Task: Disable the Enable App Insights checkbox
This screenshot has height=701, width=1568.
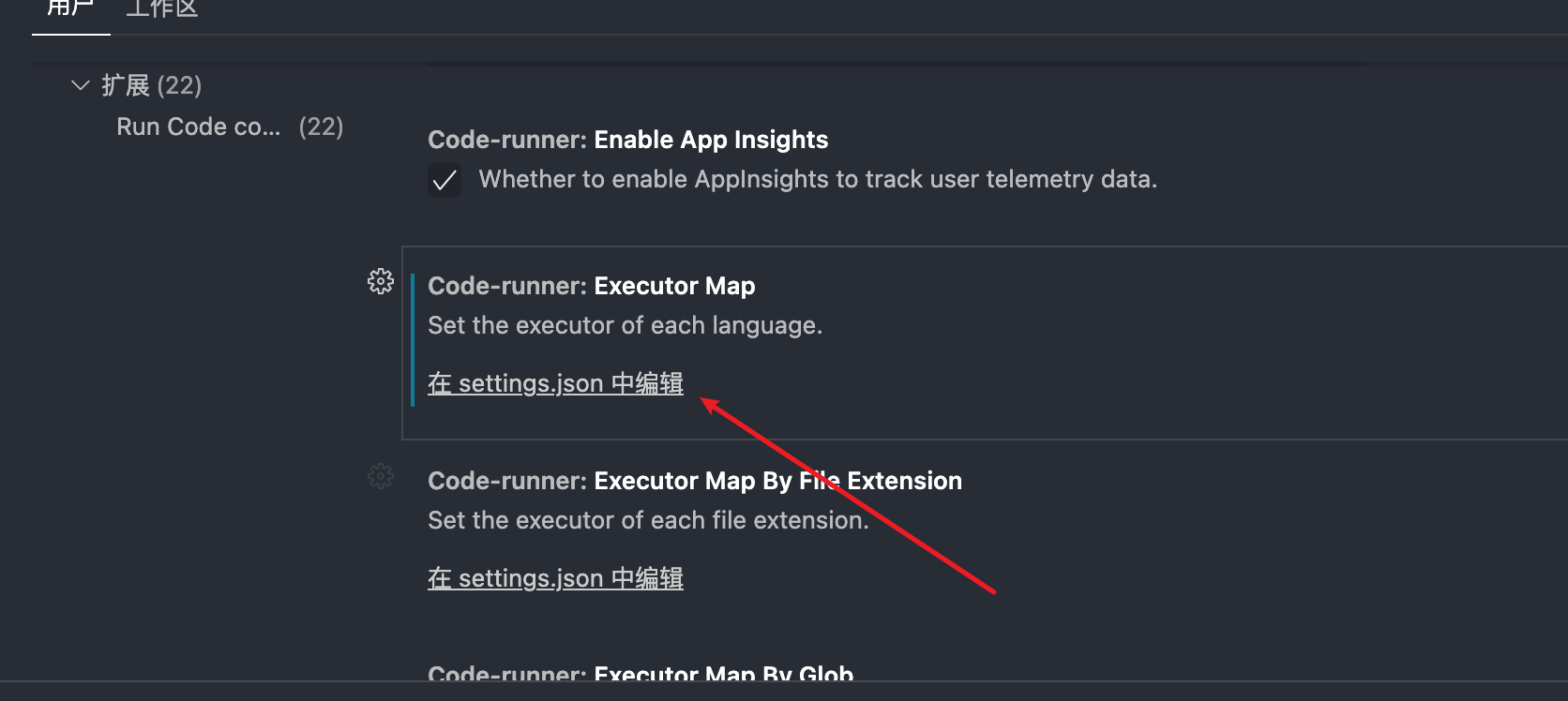Action: [x=444, y=179]
